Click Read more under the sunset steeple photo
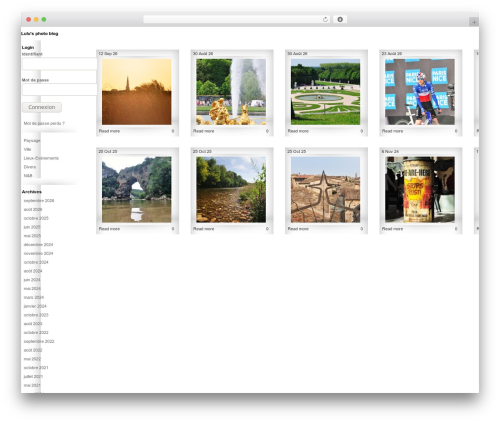Image resolution: width=500 pixels, height=423 pixels. (109, 131)
